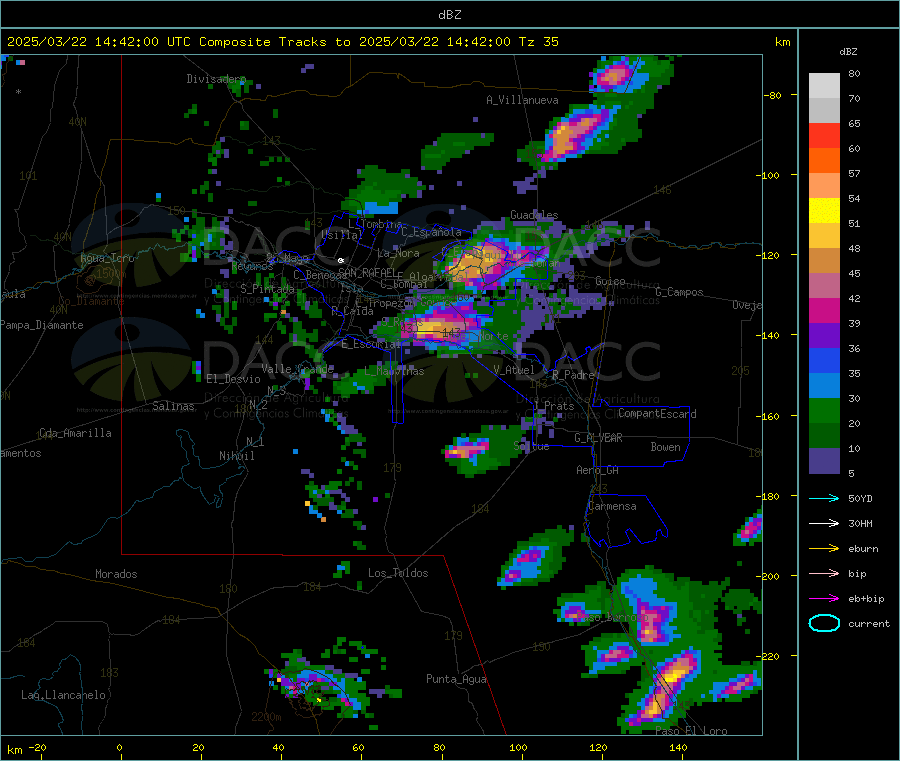The width and height of the screenshot is (900, 761).
Task: Click the white 30HM arrow legend icon
Action: click(824, 523)
